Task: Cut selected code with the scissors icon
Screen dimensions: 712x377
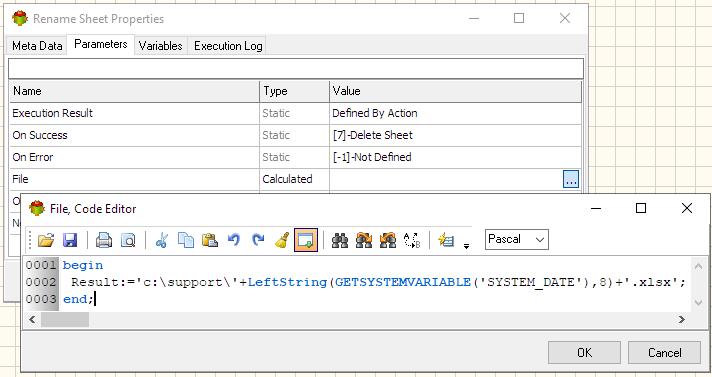Action: point(162,240)
